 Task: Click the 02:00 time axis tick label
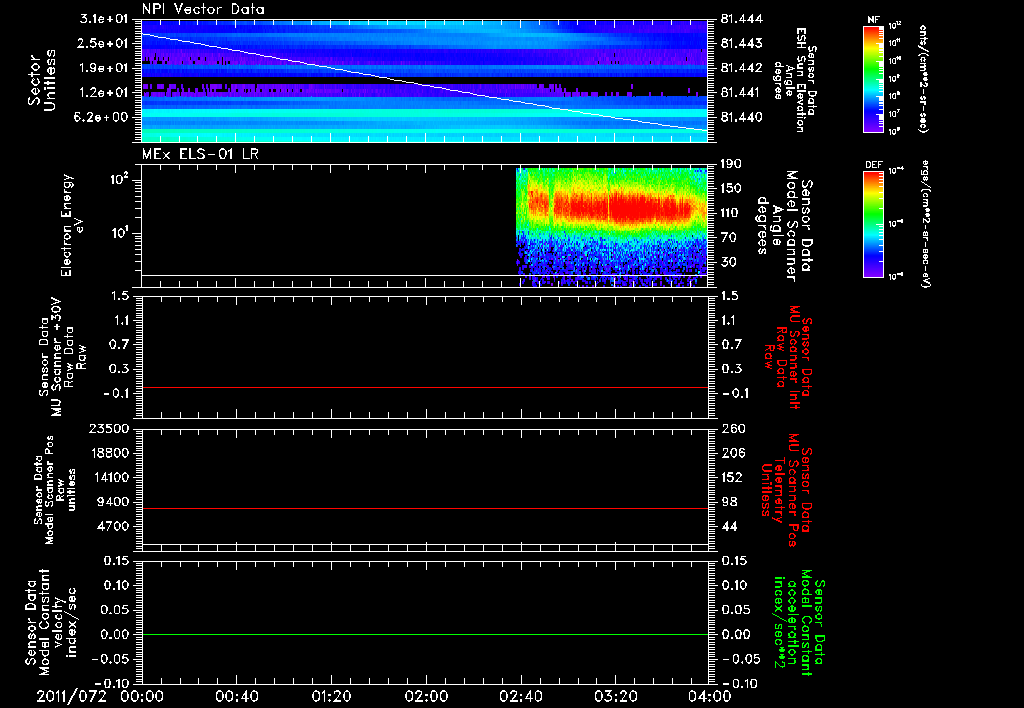point(425,695)
